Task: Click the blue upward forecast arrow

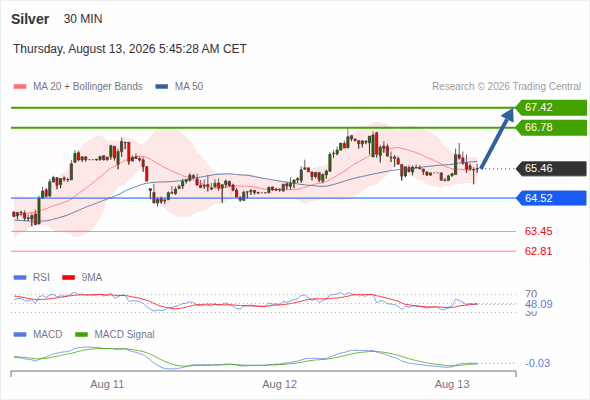Action: pos(497,138)
